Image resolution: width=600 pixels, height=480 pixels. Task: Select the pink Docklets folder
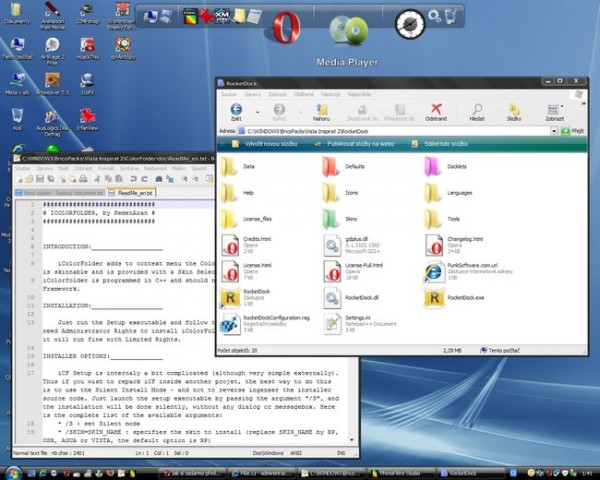click(x=446, y=167)
